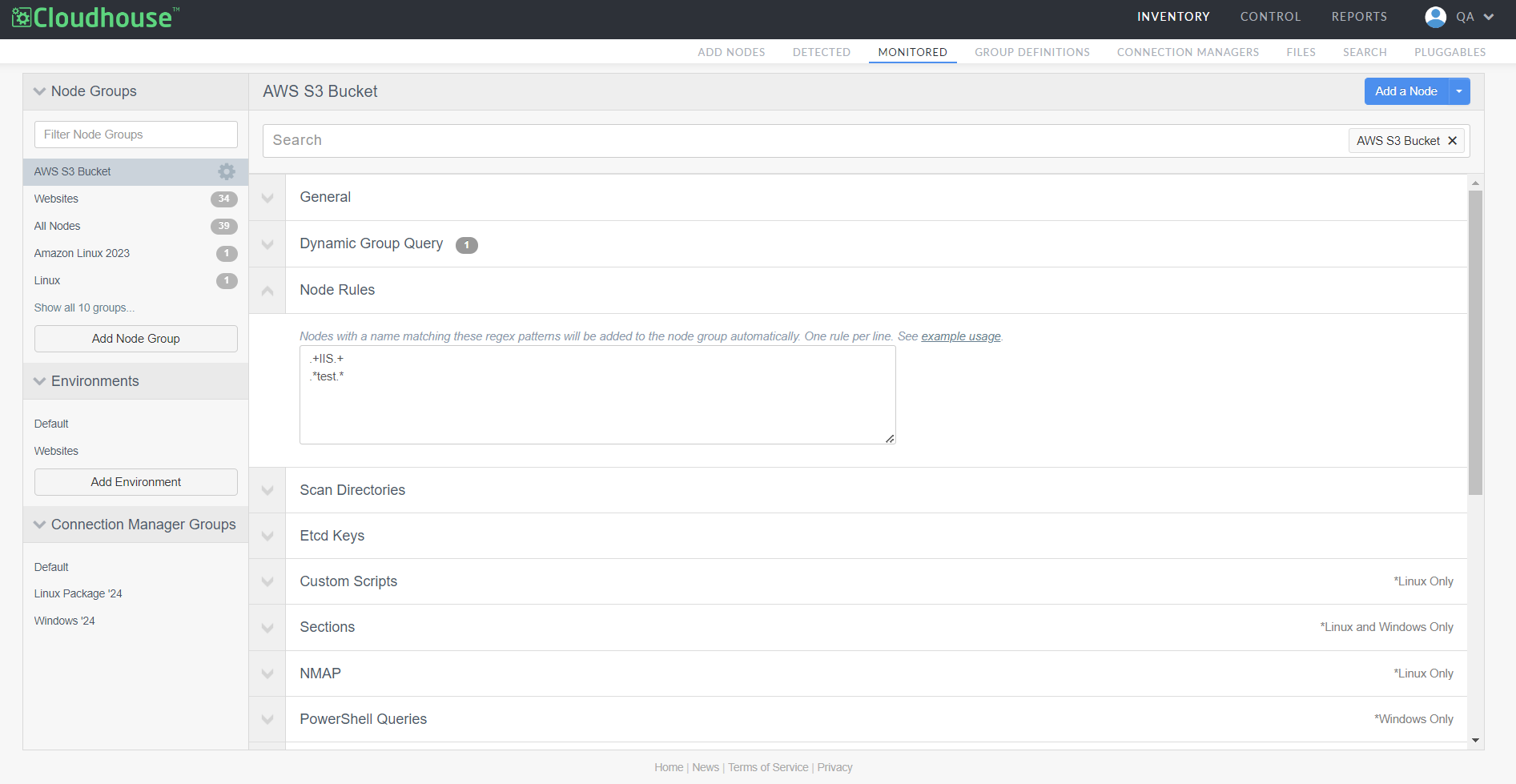The width and height of the screenshot is (1516, 784).
Task: Select the Monitored tab
Action: coord(912,52)
